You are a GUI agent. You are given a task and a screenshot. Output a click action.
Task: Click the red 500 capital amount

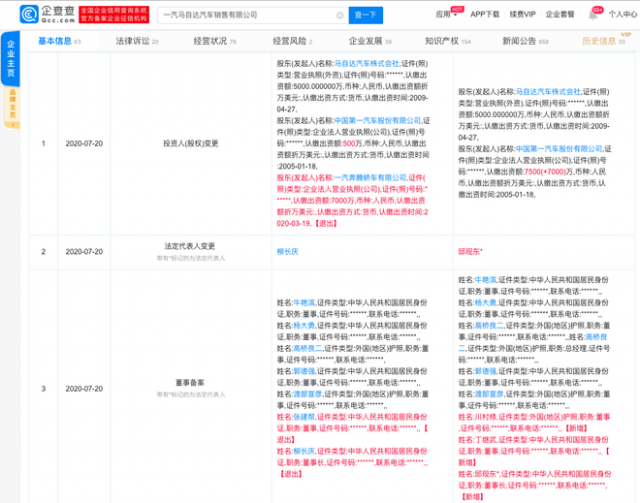(349, 143)
